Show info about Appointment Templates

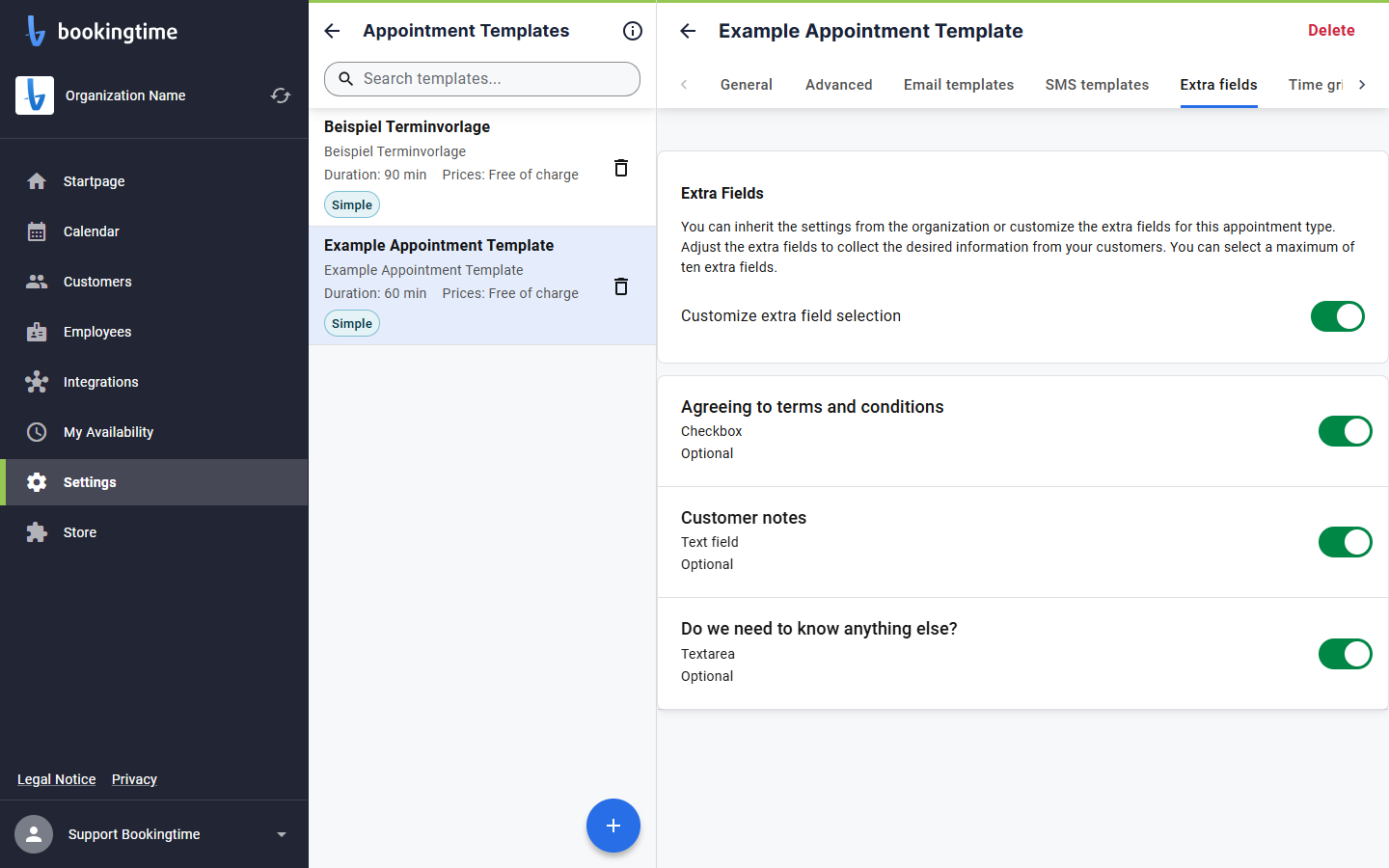633,31
